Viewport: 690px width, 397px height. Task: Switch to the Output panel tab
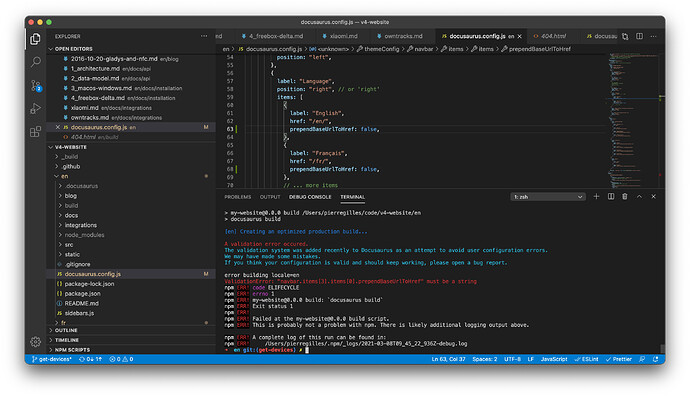click(270, 197)
